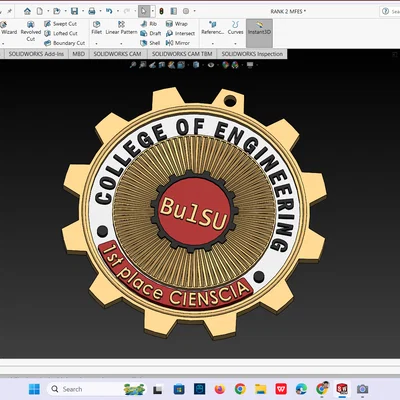This screenshot has height=400, width=400.
Task: Open the Windows Start menu
Action: coord(34,389)
